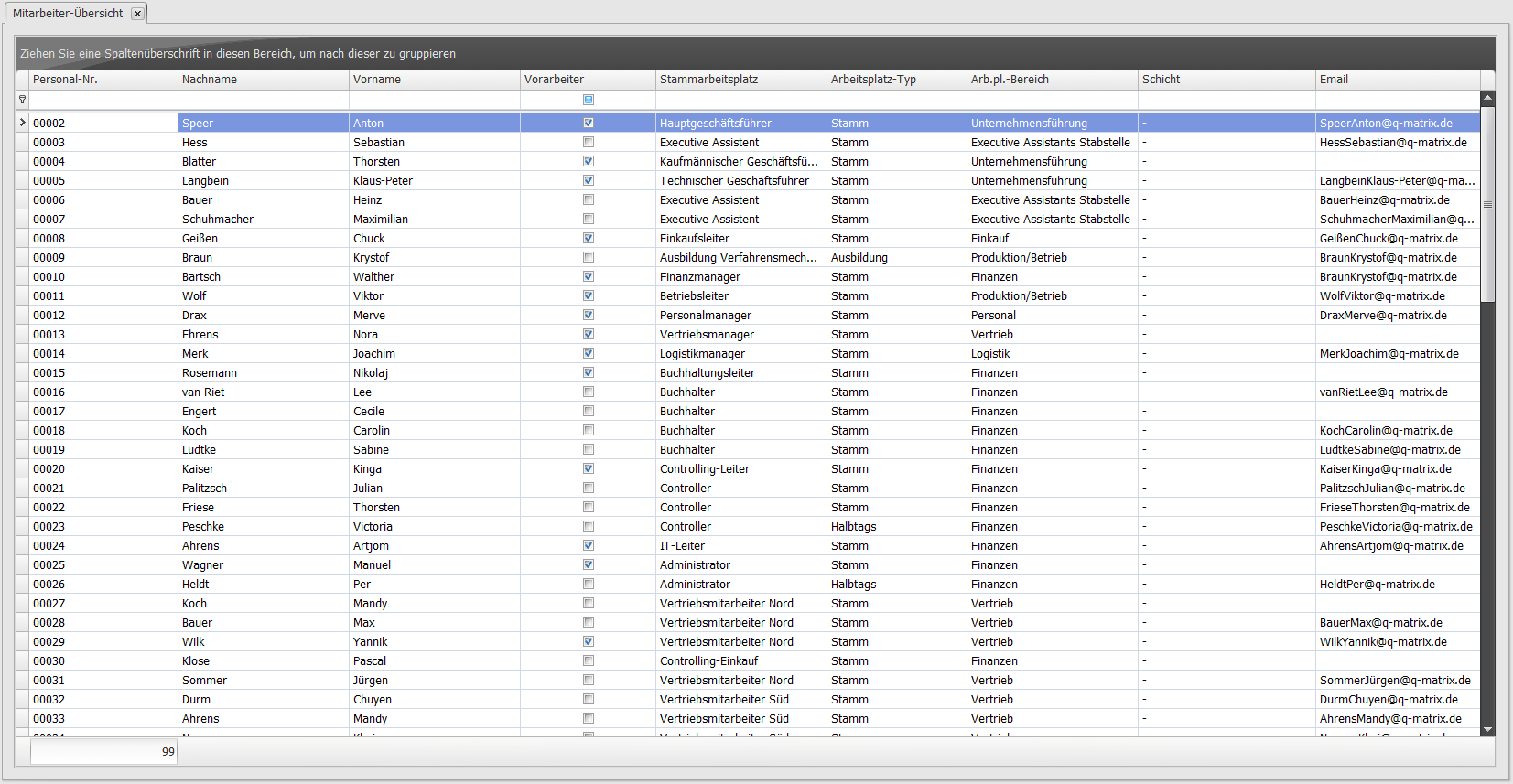Click the filter funnel icon in filter row
The width and height of the screenshot is (1513, 784).
(x=22, y=100)
